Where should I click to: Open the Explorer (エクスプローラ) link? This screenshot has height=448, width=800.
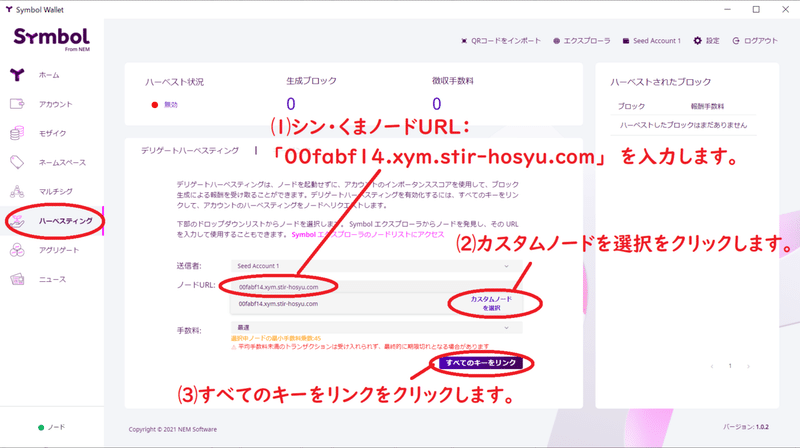click(582, 41)
